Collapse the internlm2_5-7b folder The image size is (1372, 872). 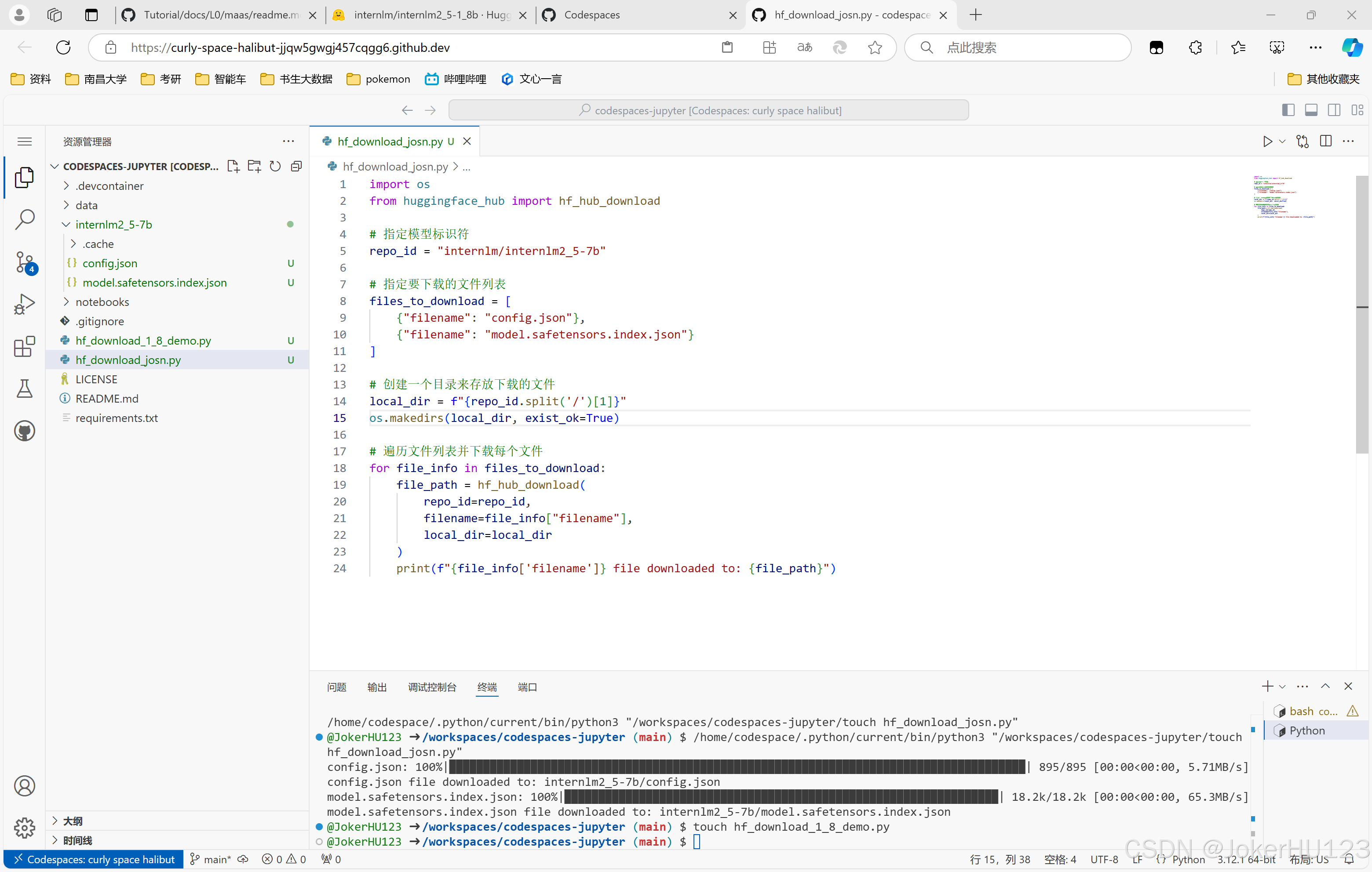[113, 225]
